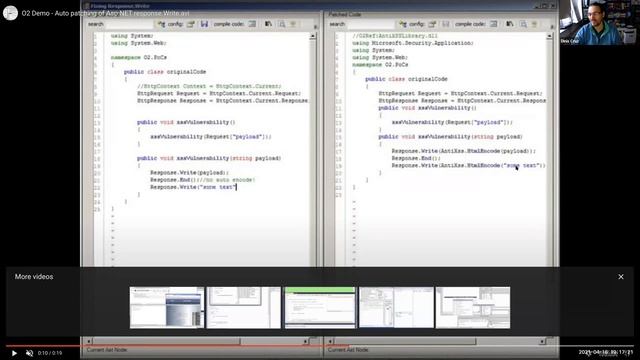Viewport: 640px width, 360px height.
Task: Click 'namespace O2.PoCs' in left editor
Action: coord(139,58)
